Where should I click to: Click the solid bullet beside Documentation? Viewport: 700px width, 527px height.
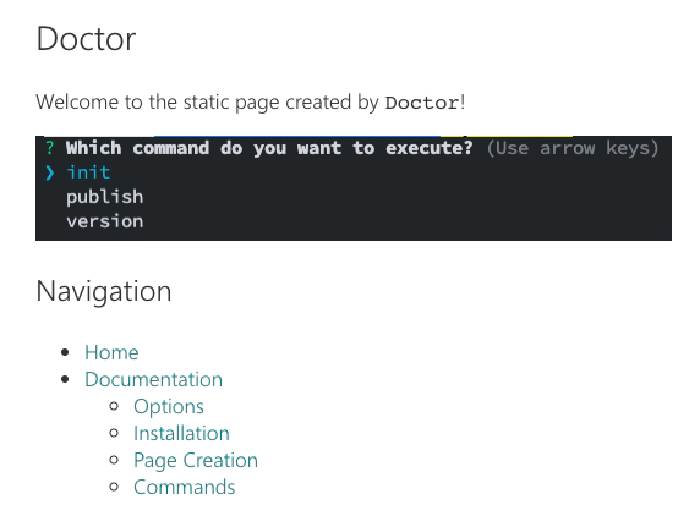pos(65,379)
